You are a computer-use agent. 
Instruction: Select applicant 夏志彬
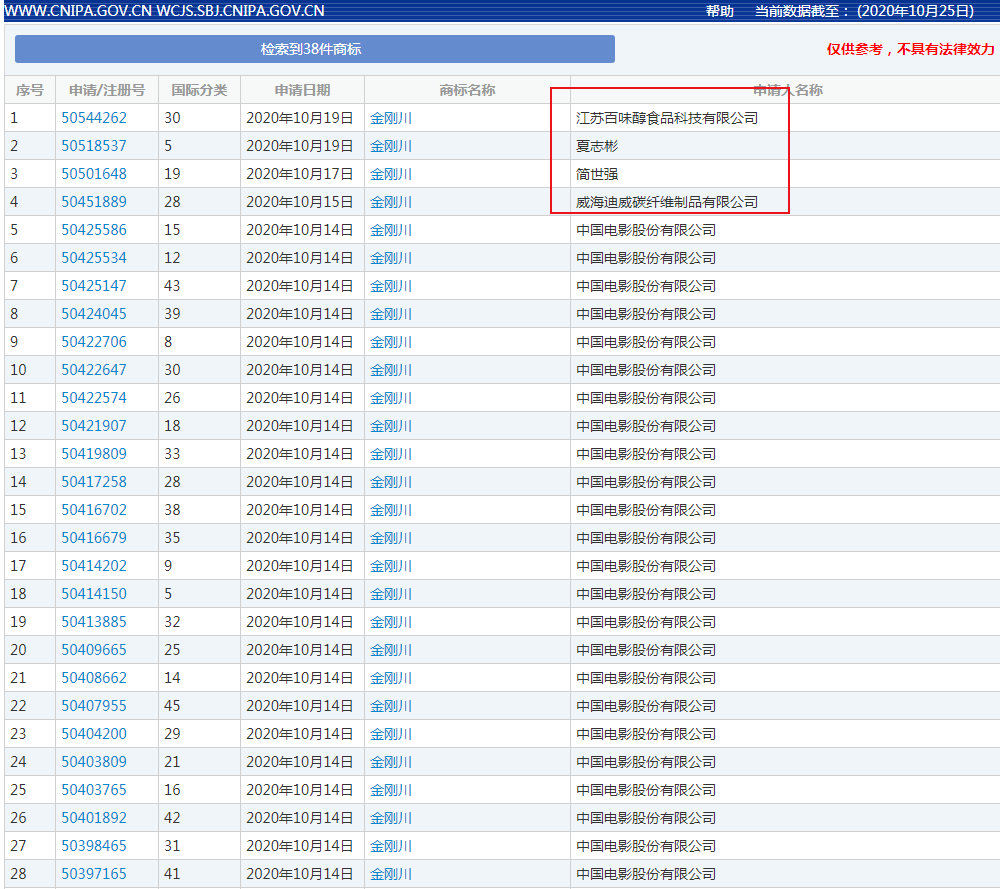pyautogui.click(x=597, y=146)
